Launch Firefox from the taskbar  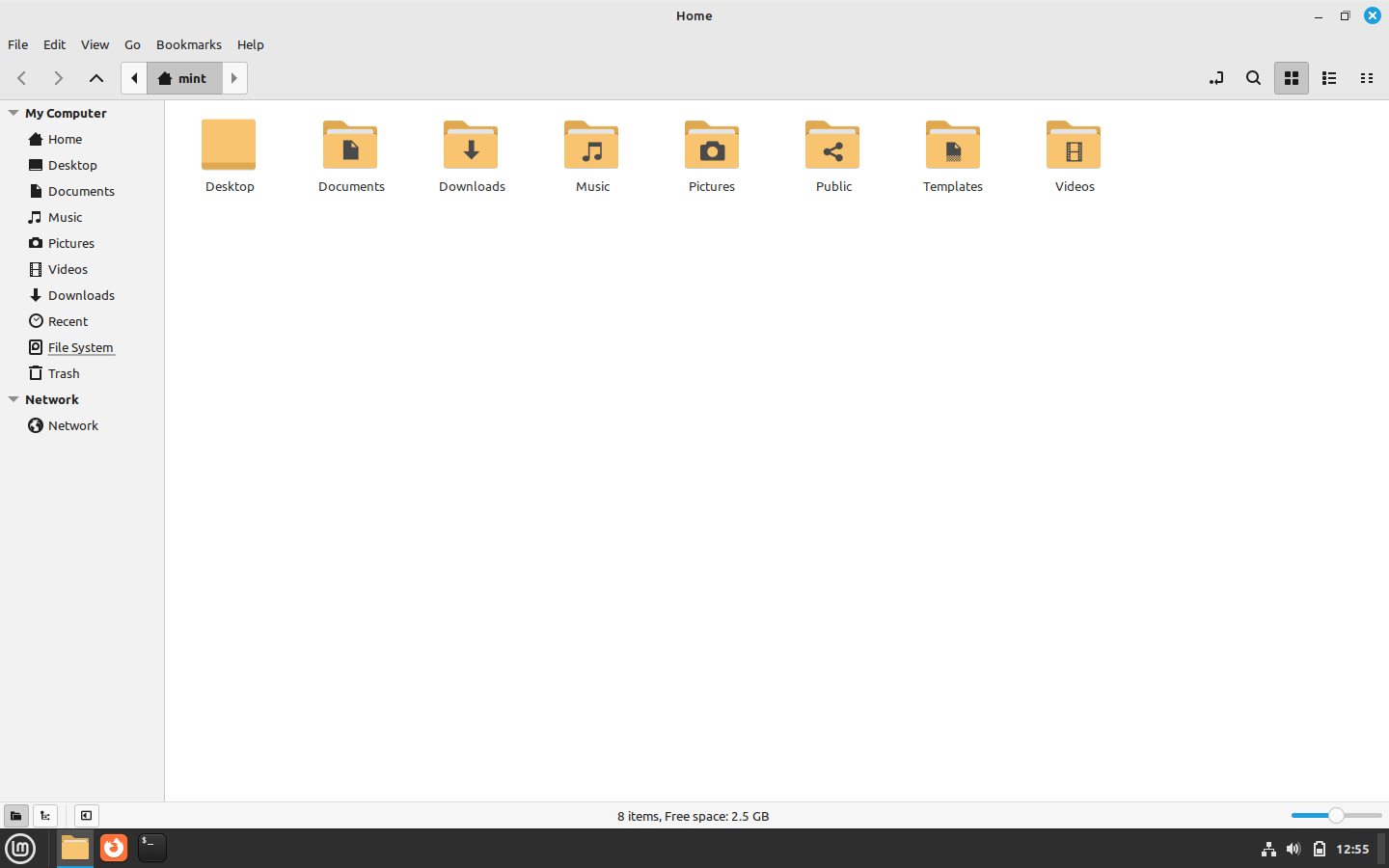pyautogui.click(x=113, y=849)
